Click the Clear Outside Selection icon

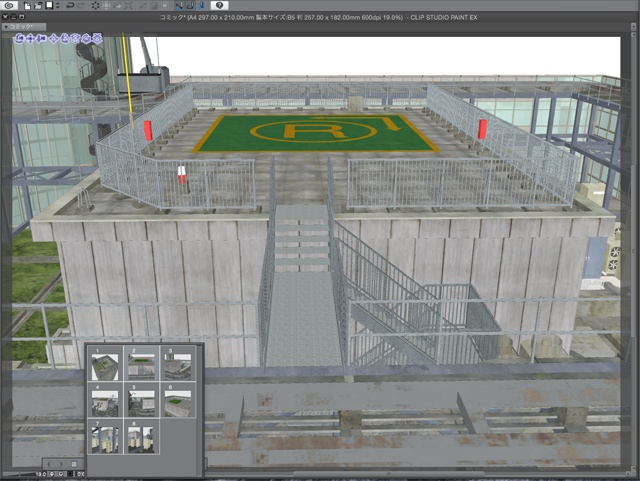click(106, 5)
